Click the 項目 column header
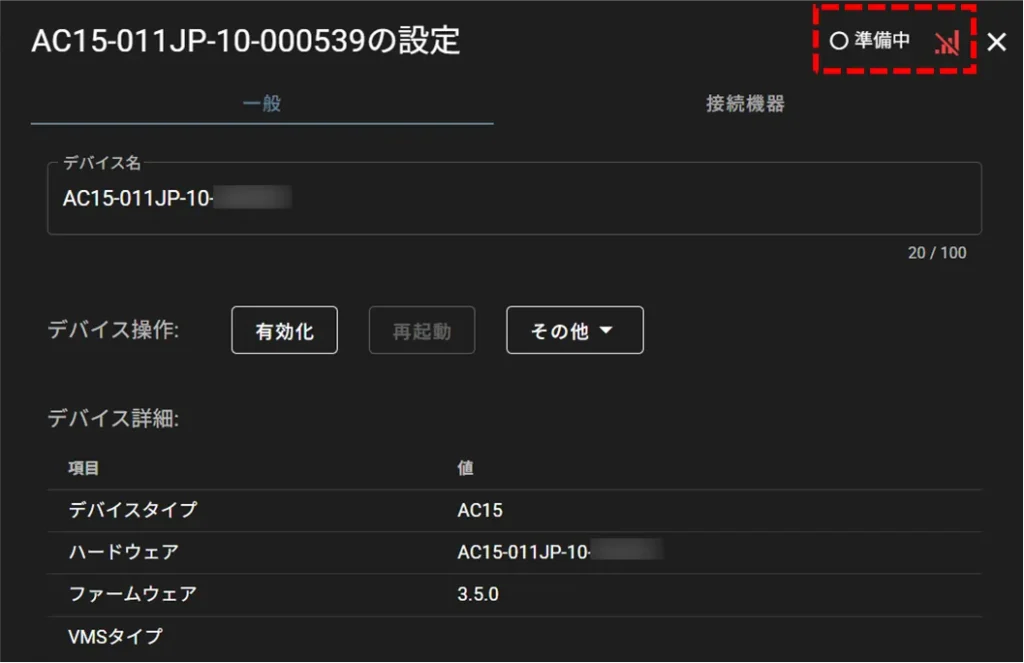Viewport: 1024px width, 663px height. coord(84,468)
